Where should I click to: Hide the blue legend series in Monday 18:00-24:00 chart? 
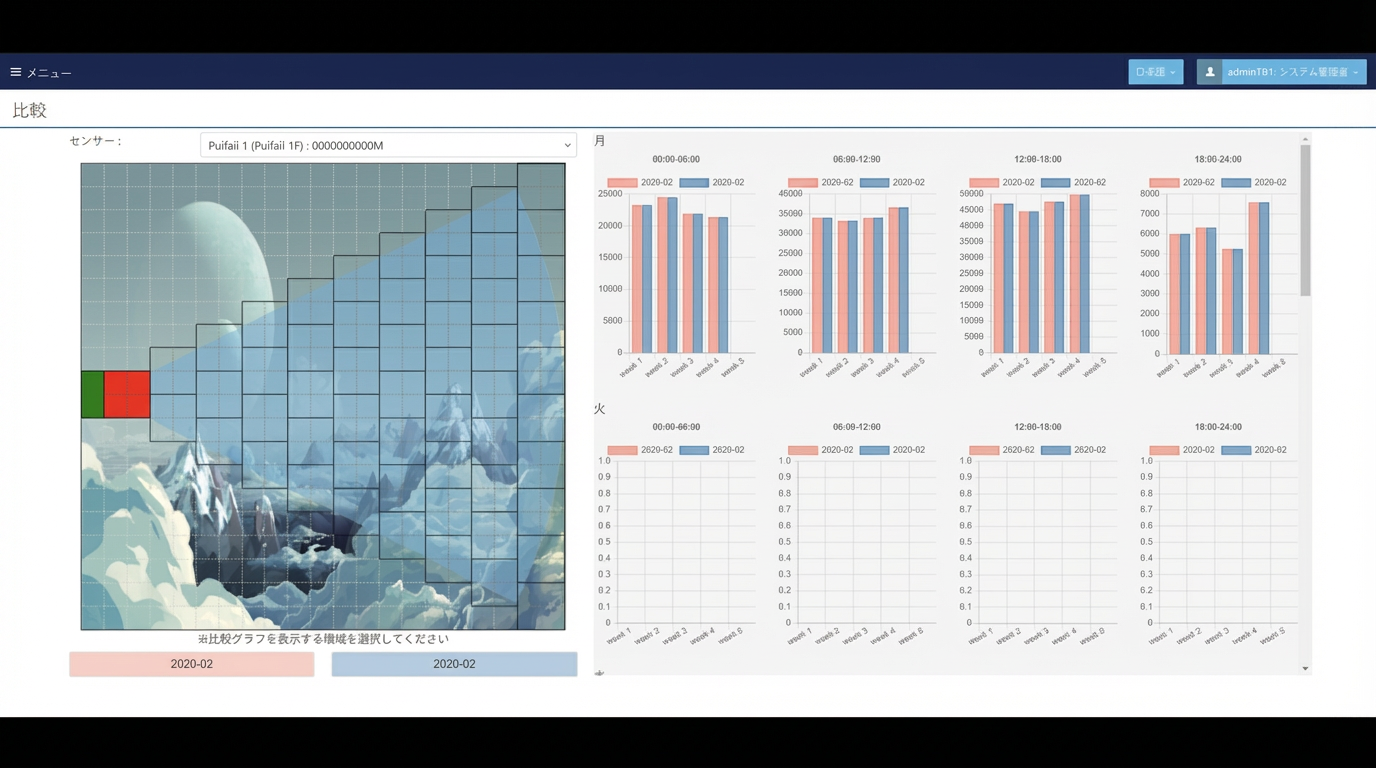point(1236,183)
